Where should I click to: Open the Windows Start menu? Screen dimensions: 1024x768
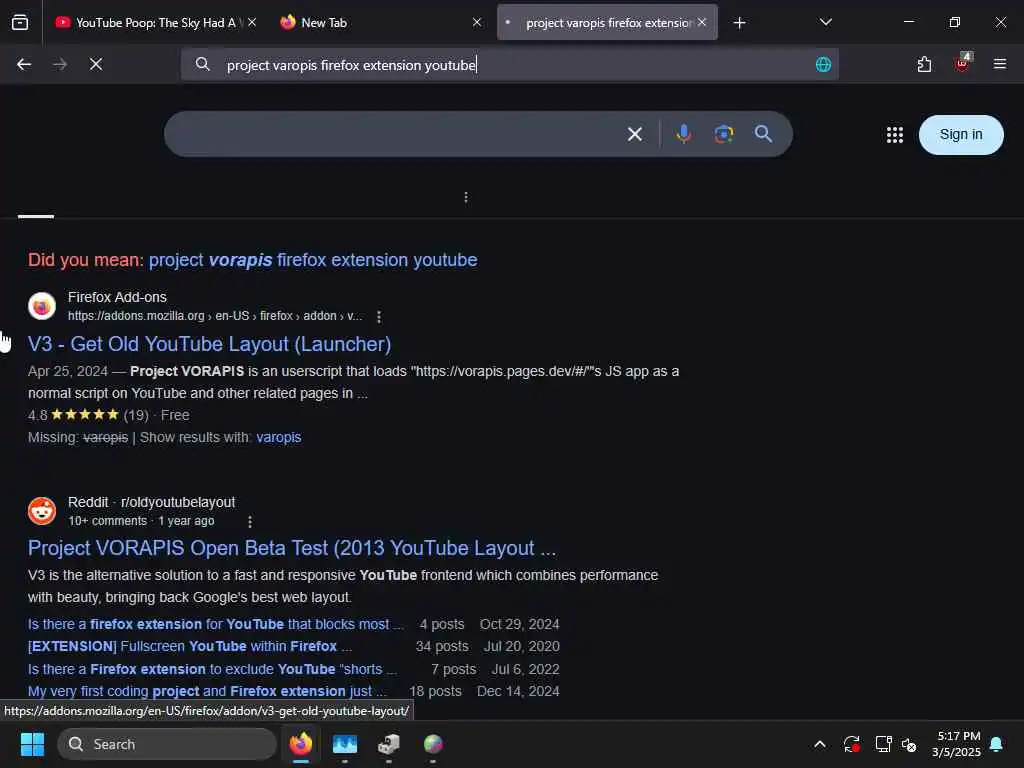pyautogui.click(x=32, y=744)
